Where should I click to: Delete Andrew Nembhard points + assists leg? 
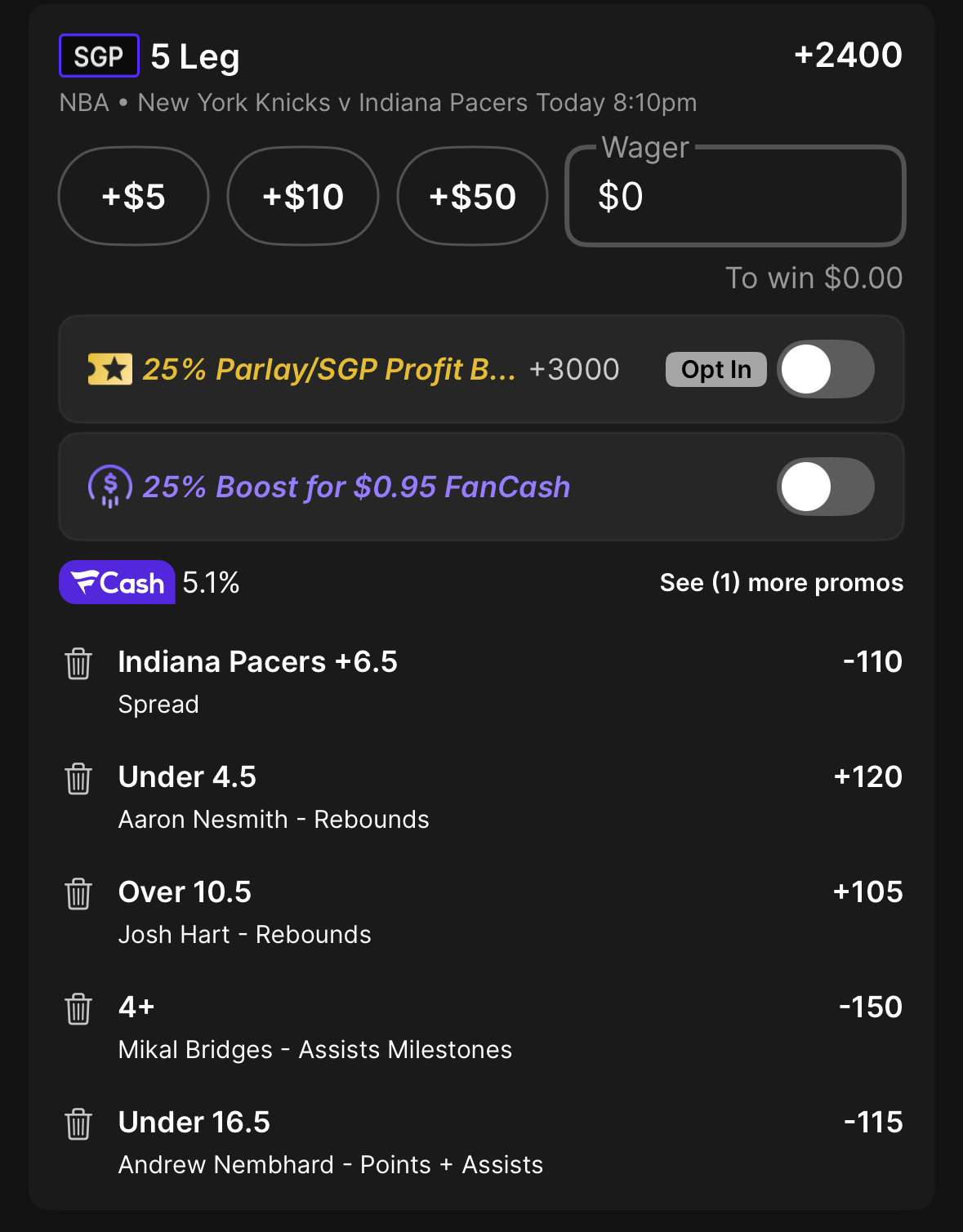78,1124
